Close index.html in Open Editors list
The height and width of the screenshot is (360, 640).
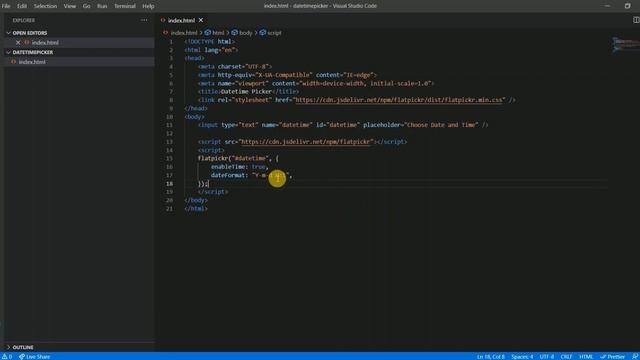[18, 42]
